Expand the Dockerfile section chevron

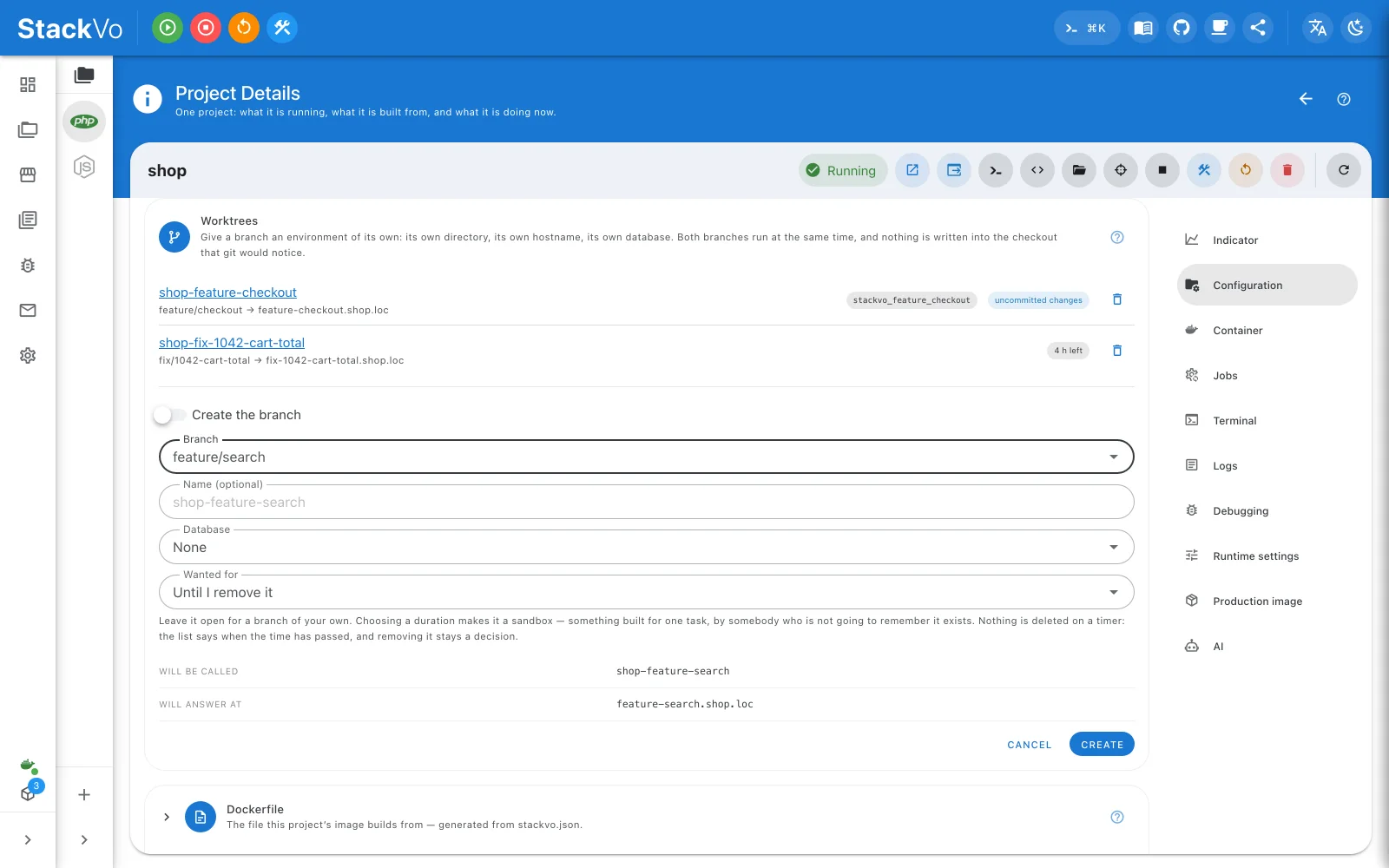[167, 817]
